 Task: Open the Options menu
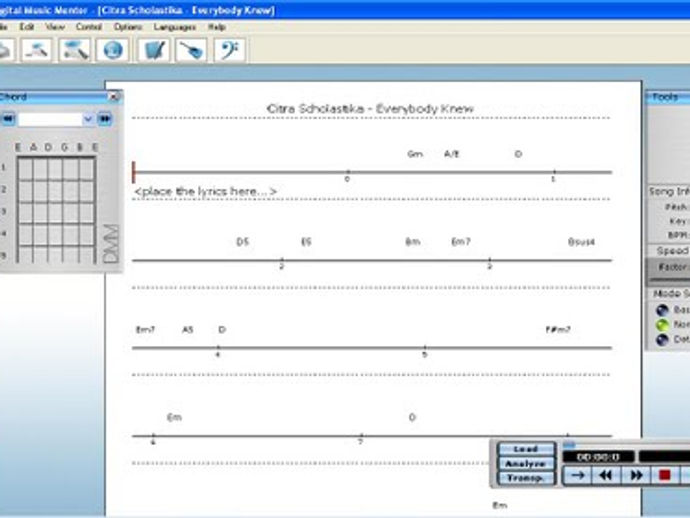tap(128, 27)
